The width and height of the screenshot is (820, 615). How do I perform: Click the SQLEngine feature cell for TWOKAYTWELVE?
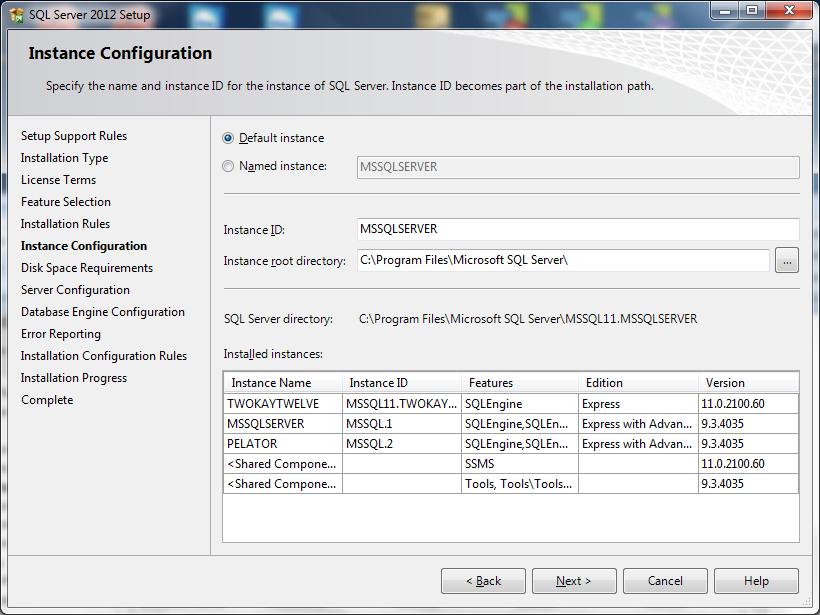tap(520, 404)
